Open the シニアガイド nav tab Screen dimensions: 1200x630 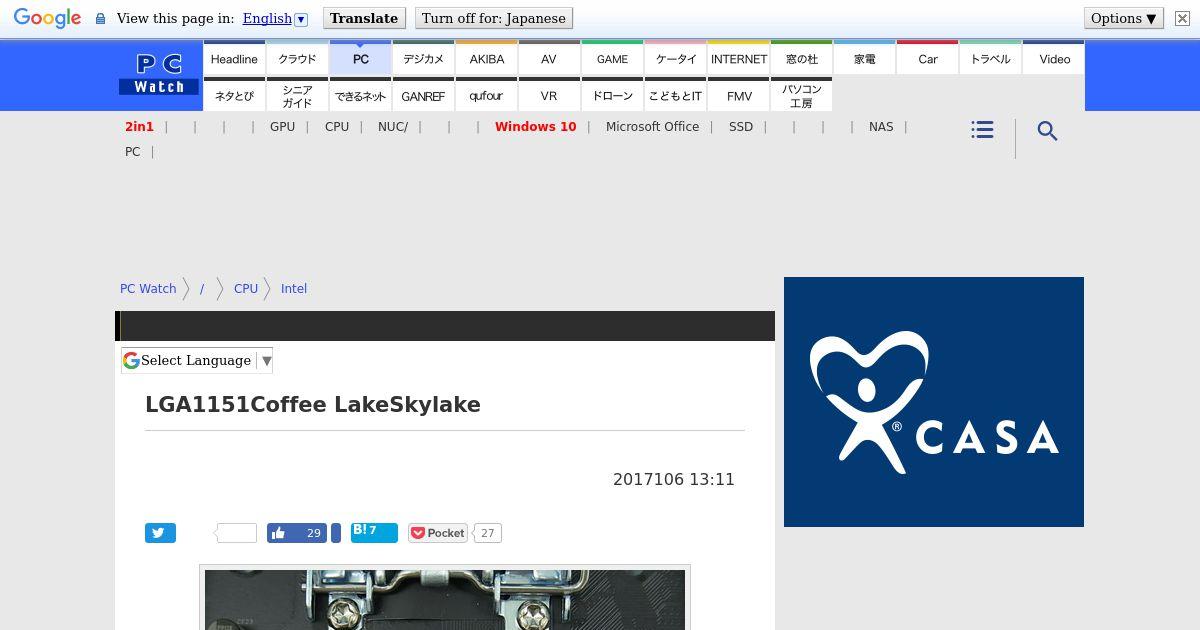[297, 95]
